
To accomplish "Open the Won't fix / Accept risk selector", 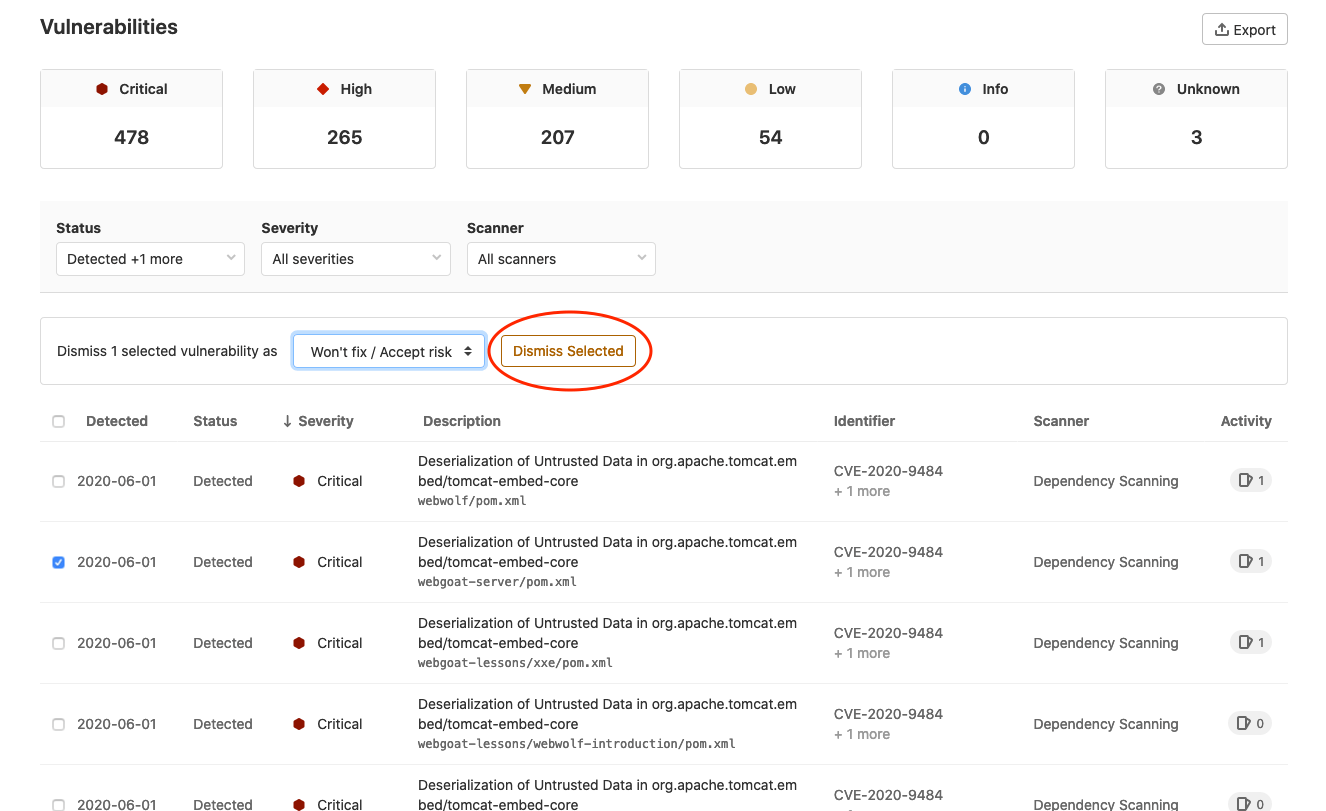I will tap(389, 352).
